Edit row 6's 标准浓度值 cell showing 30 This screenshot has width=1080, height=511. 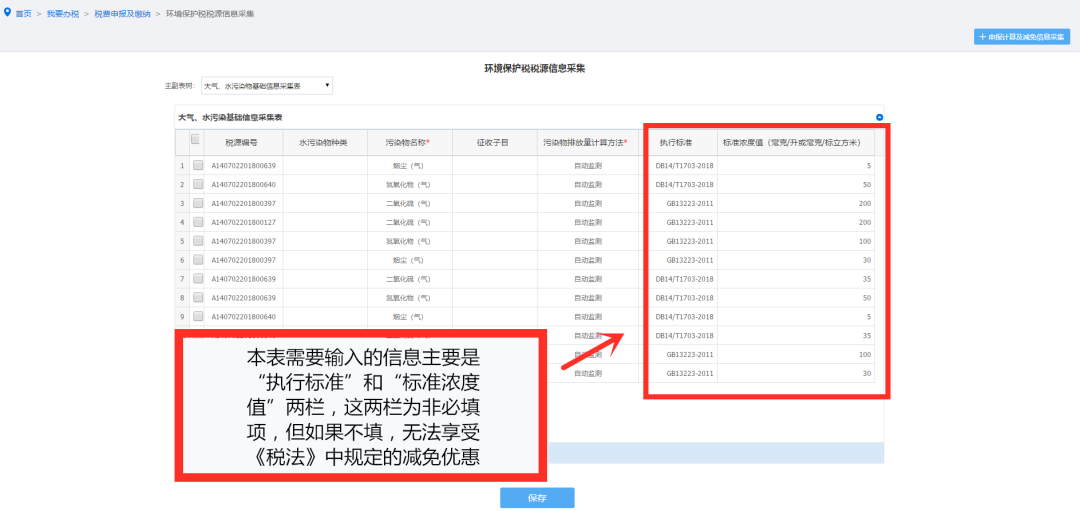click(x=797, y=260)
